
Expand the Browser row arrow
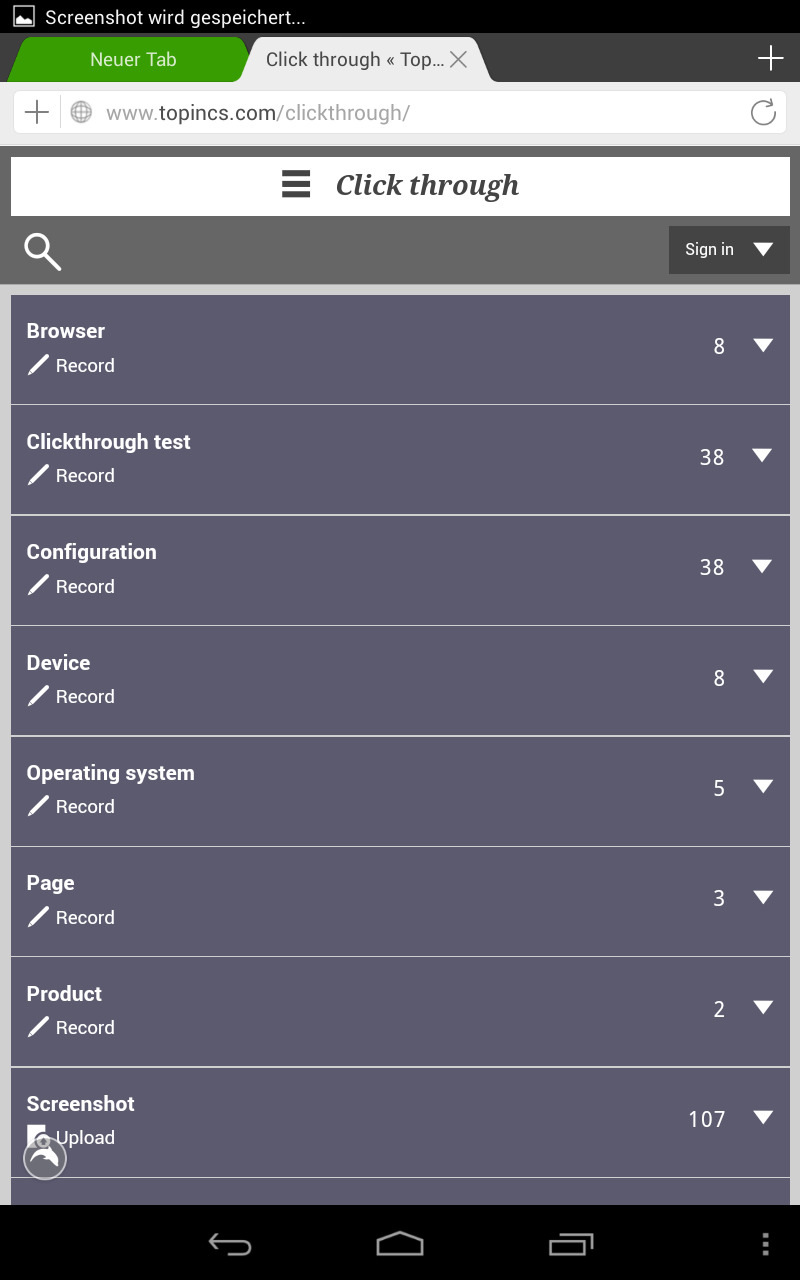(x=763, y=345)
